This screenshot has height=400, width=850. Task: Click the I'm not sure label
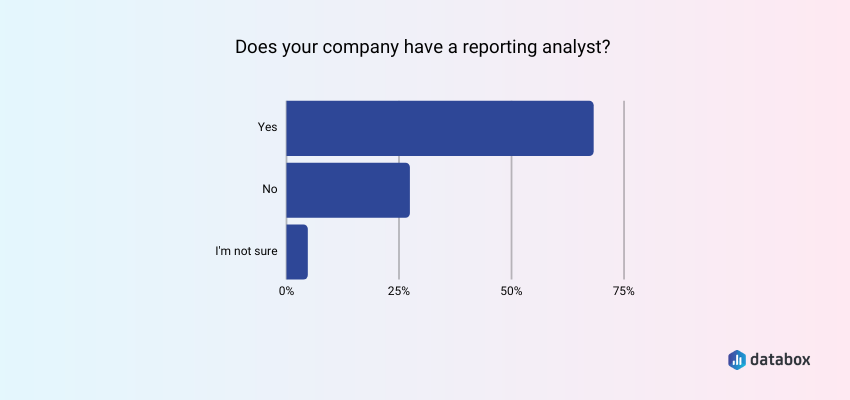[x=246, y=252]
